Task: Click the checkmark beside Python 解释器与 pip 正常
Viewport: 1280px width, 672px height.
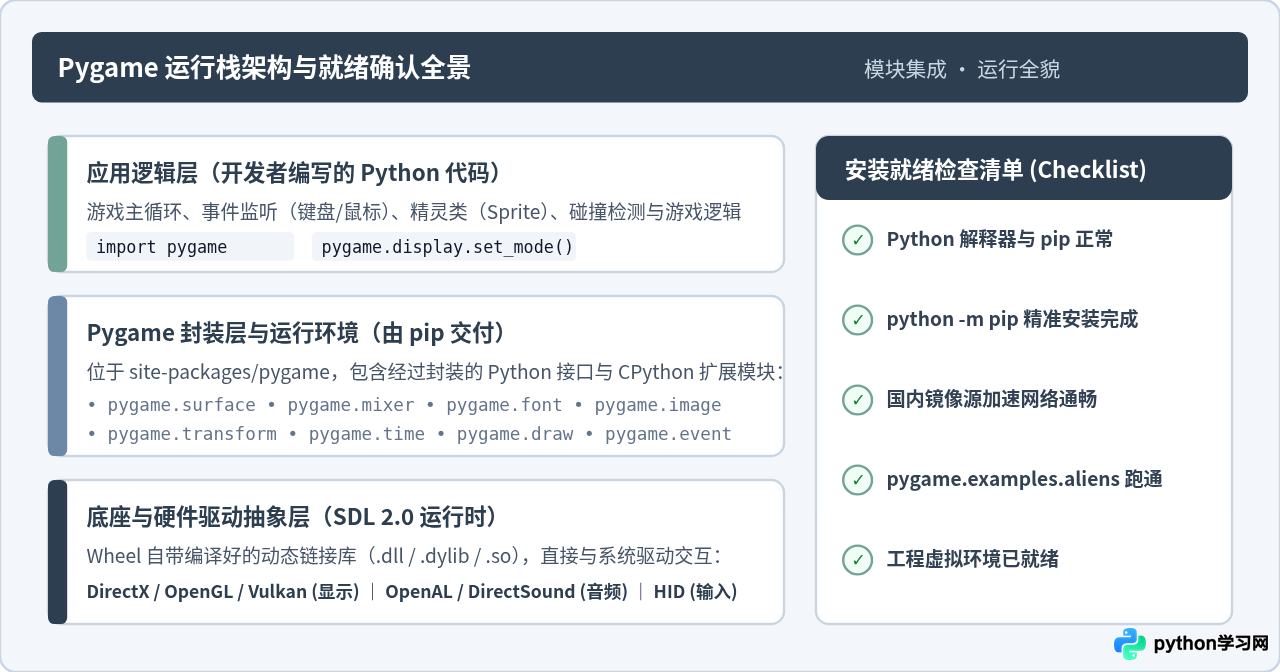Action: coord(857,240)
